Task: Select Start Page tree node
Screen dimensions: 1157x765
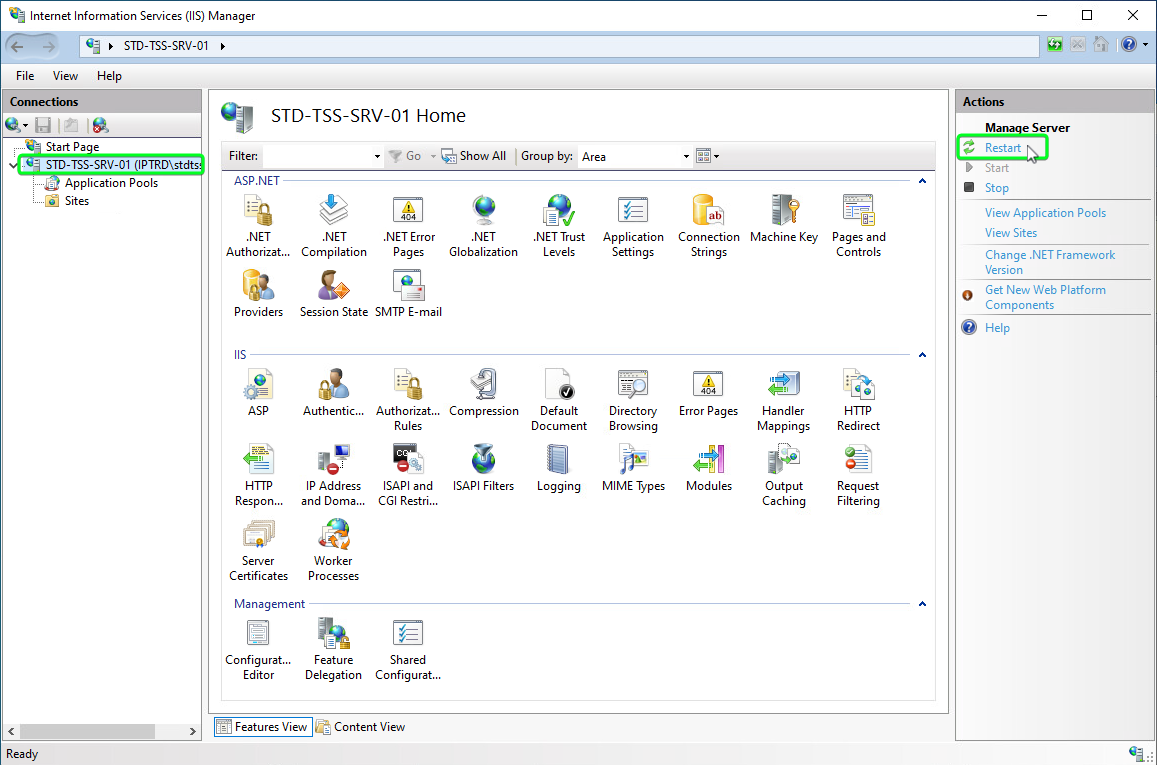Action: click(x=72, y=147)
